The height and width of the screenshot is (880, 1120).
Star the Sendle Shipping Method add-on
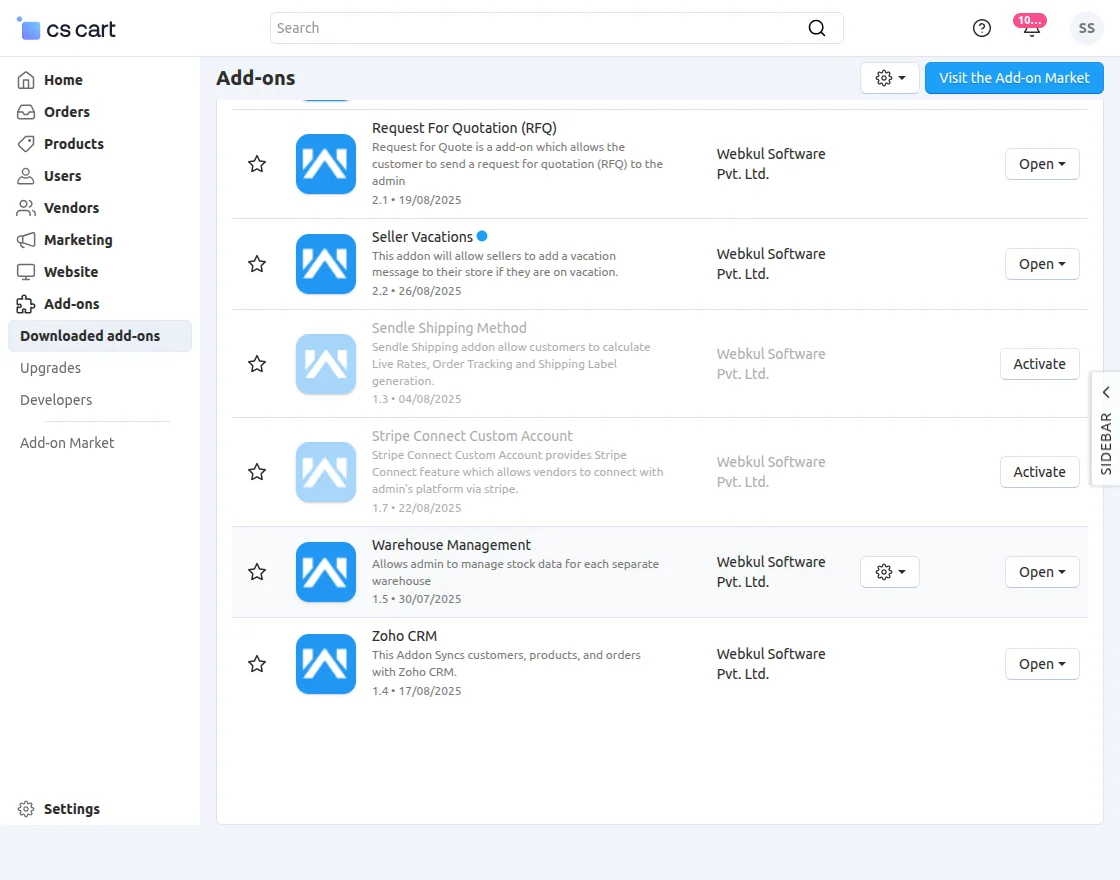click(257, 364)
